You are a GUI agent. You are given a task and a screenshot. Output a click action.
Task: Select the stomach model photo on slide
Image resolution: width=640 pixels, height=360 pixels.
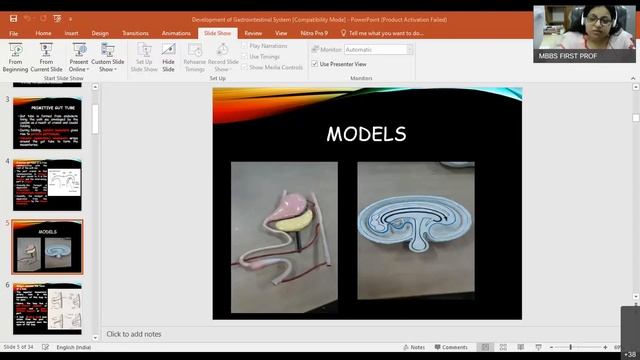(x=284, y=237)
